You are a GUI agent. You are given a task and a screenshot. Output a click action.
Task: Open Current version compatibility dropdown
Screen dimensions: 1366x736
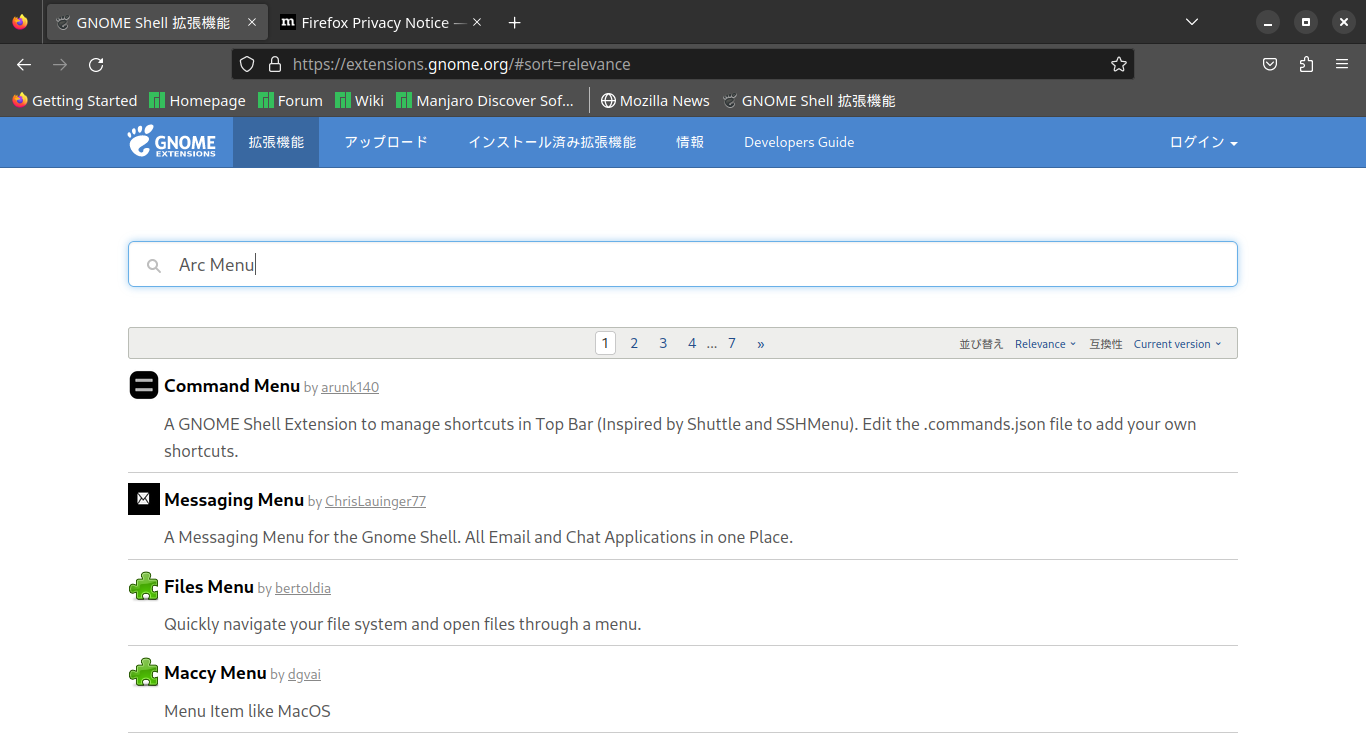click(1177, 344)
